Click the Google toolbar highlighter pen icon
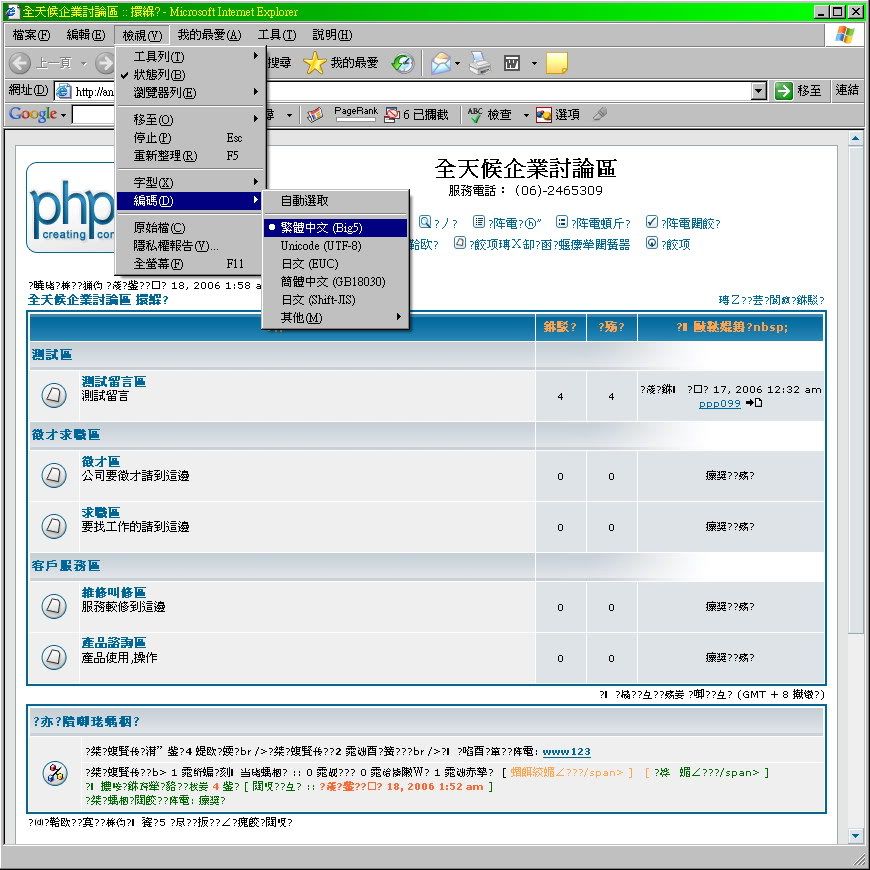The width and height of the screenshot is (870, 870). (599, 115)
